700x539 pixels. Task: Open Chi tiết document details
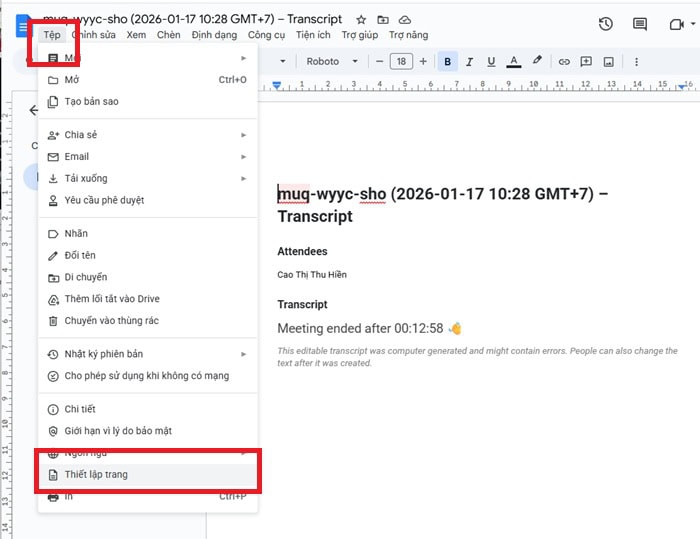147,409
